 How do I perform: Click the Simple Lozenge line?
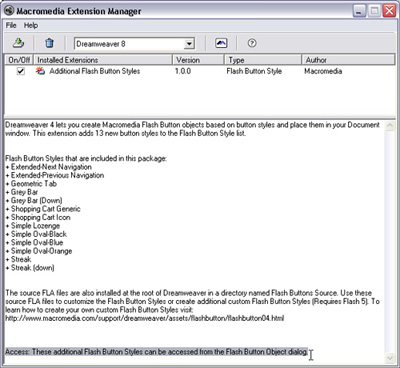pos(33,226)
